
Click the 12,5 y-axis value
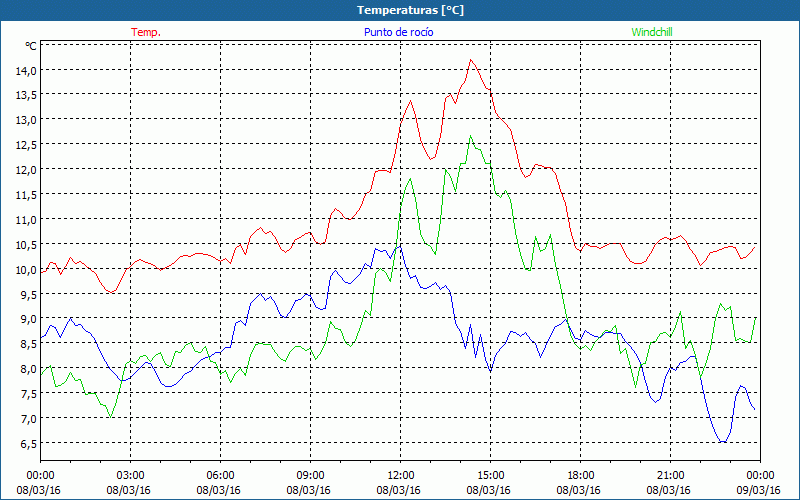coord(26,145)
